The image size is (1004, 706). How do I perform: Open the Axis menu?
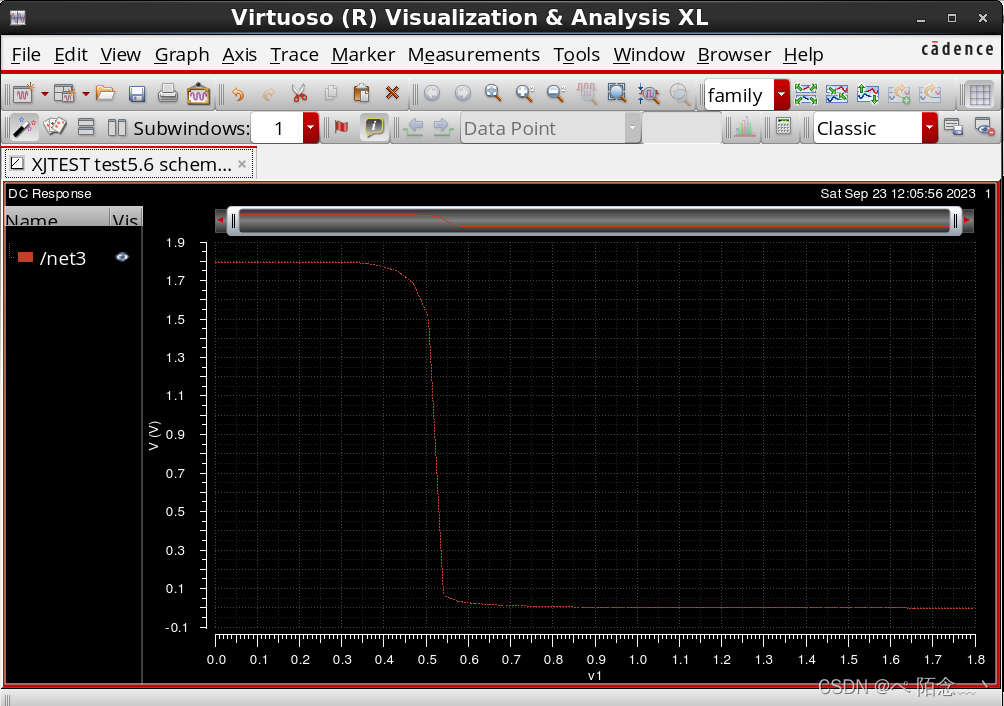pyautogui.click(x=239, y=55)
